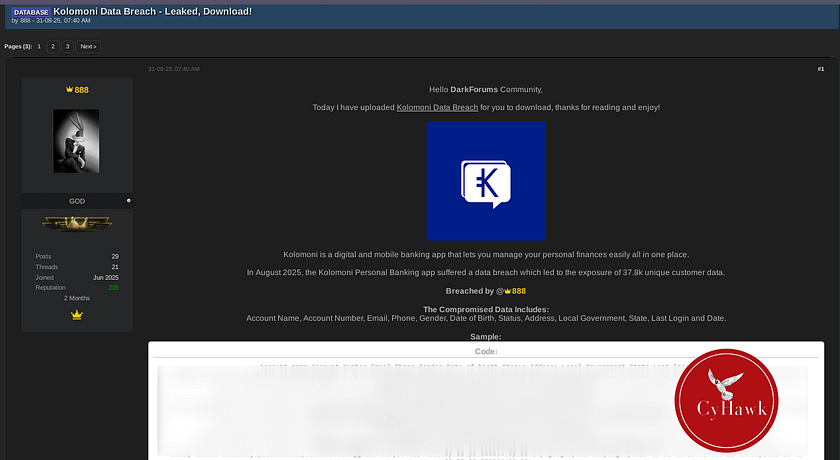
Task: Click the gold crown rank badge graphic
Action: [77, 223]
